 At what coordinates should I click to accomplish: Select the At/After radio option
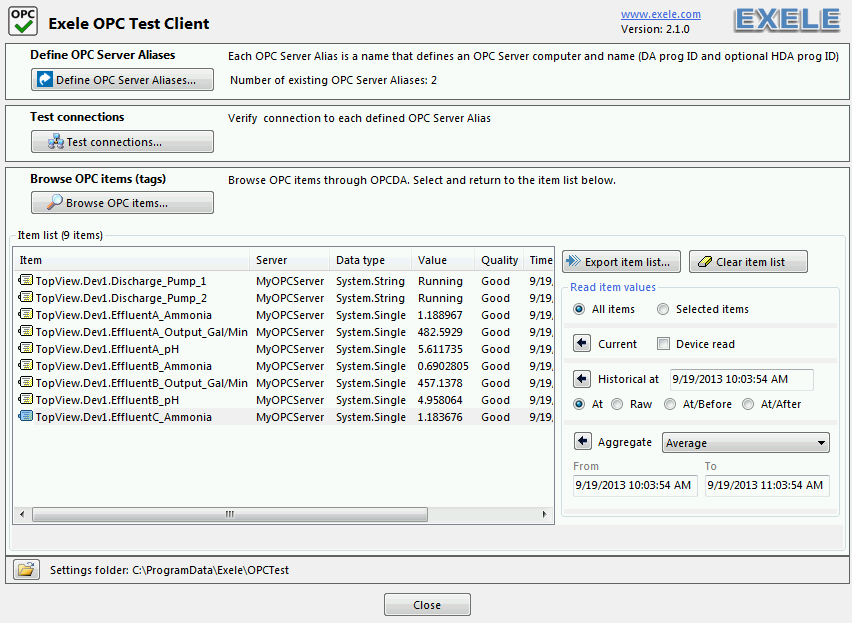pos(748,404)
